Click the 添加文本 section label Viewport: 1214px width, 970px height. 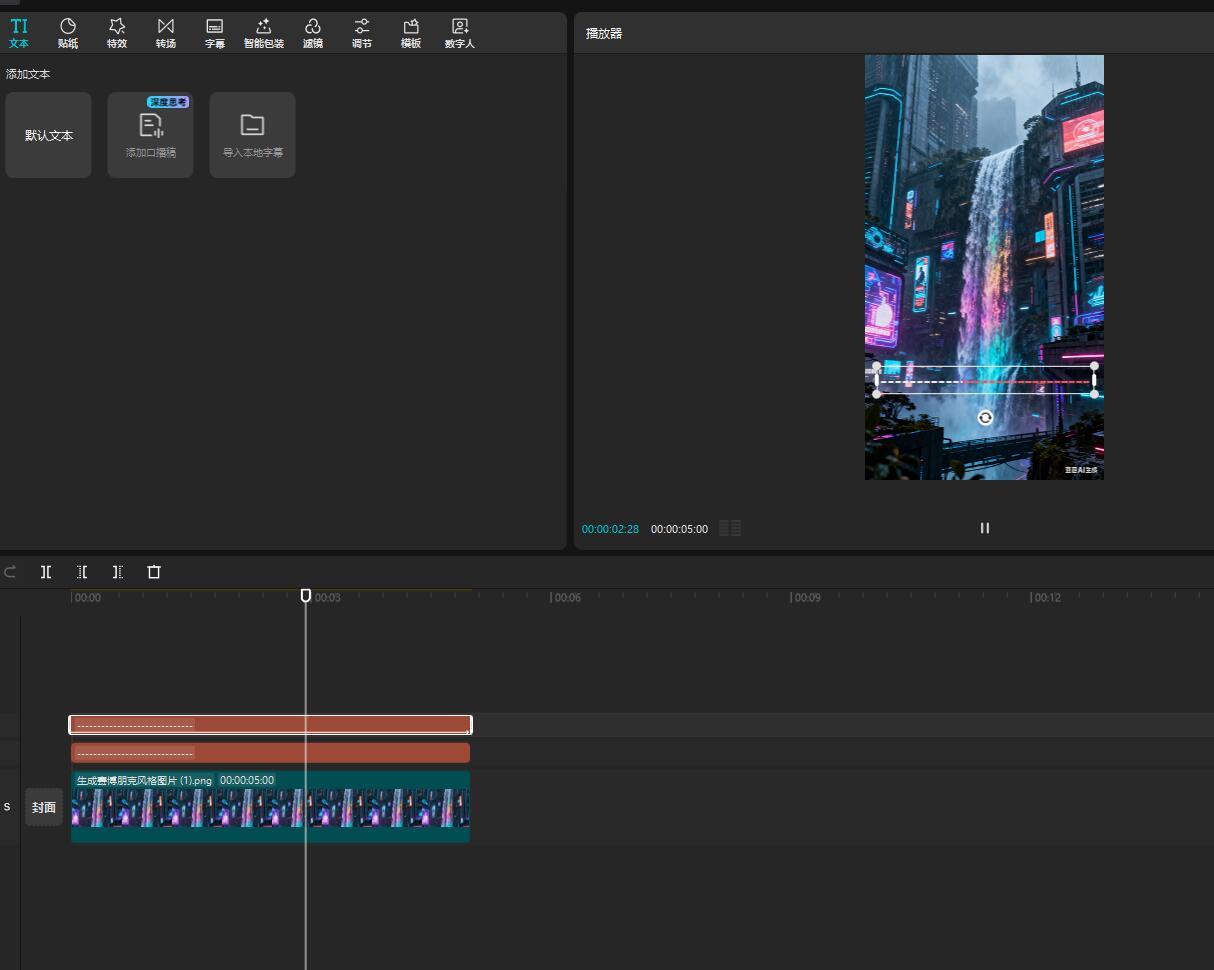(28, 74)
